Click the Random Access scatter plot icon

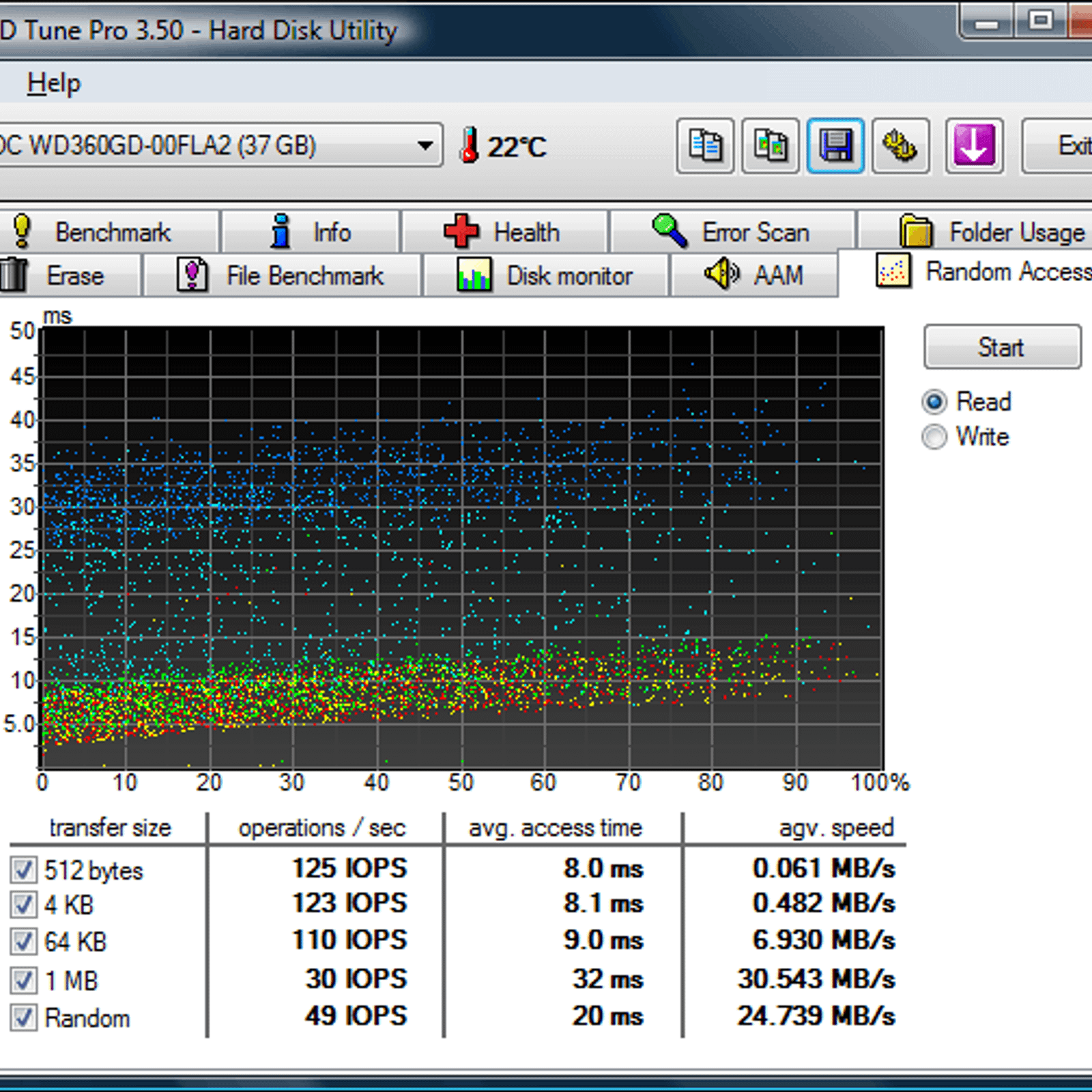tap(893, 271)
